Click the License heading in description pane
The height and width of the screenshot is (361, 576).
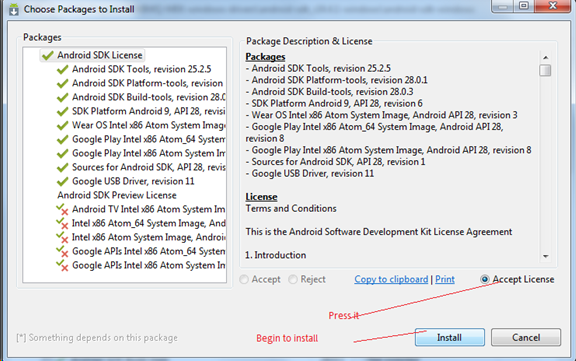coord(261,197)
